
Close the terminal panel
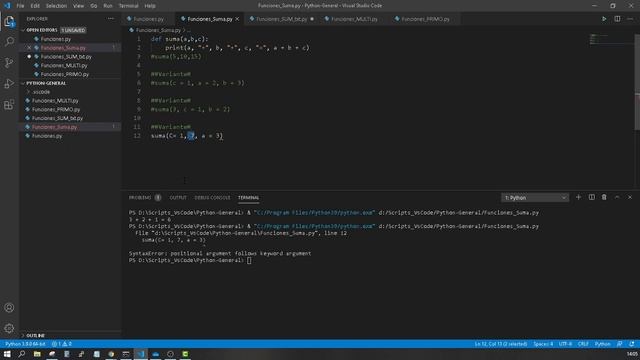coord(630,198)
